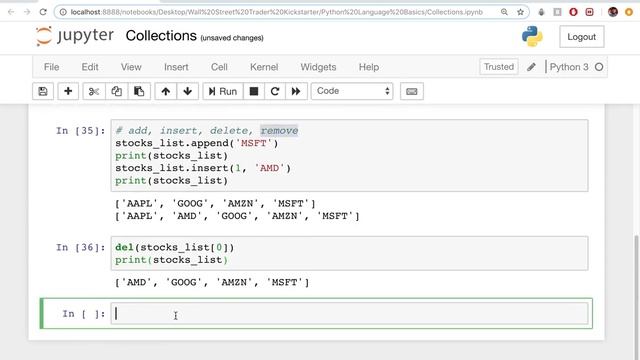Click into the code cell In [36]
Screen dimensions: 640x360
[x=349, y=253]
